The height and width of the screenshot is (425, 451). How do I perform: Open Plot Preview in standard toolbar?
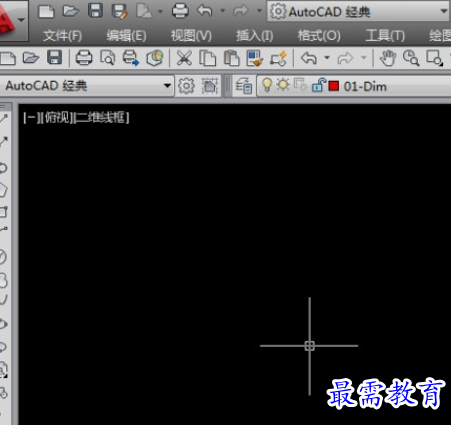pyautogui.click(x=107, y=58)
